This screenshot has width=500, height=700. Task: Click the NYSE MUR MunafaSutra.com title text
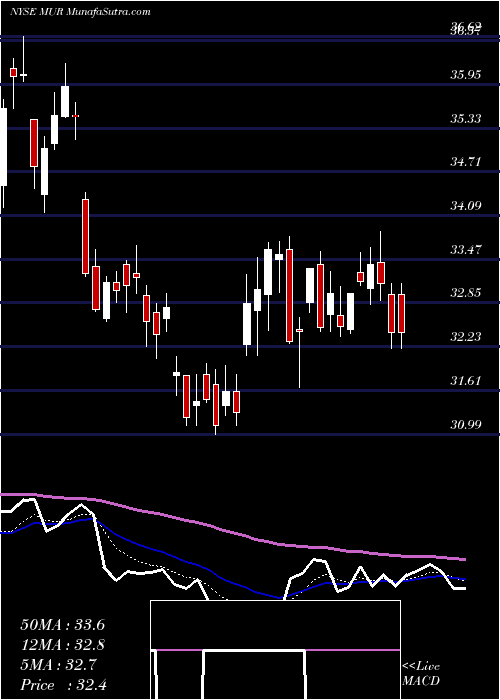tap(80, 12)
